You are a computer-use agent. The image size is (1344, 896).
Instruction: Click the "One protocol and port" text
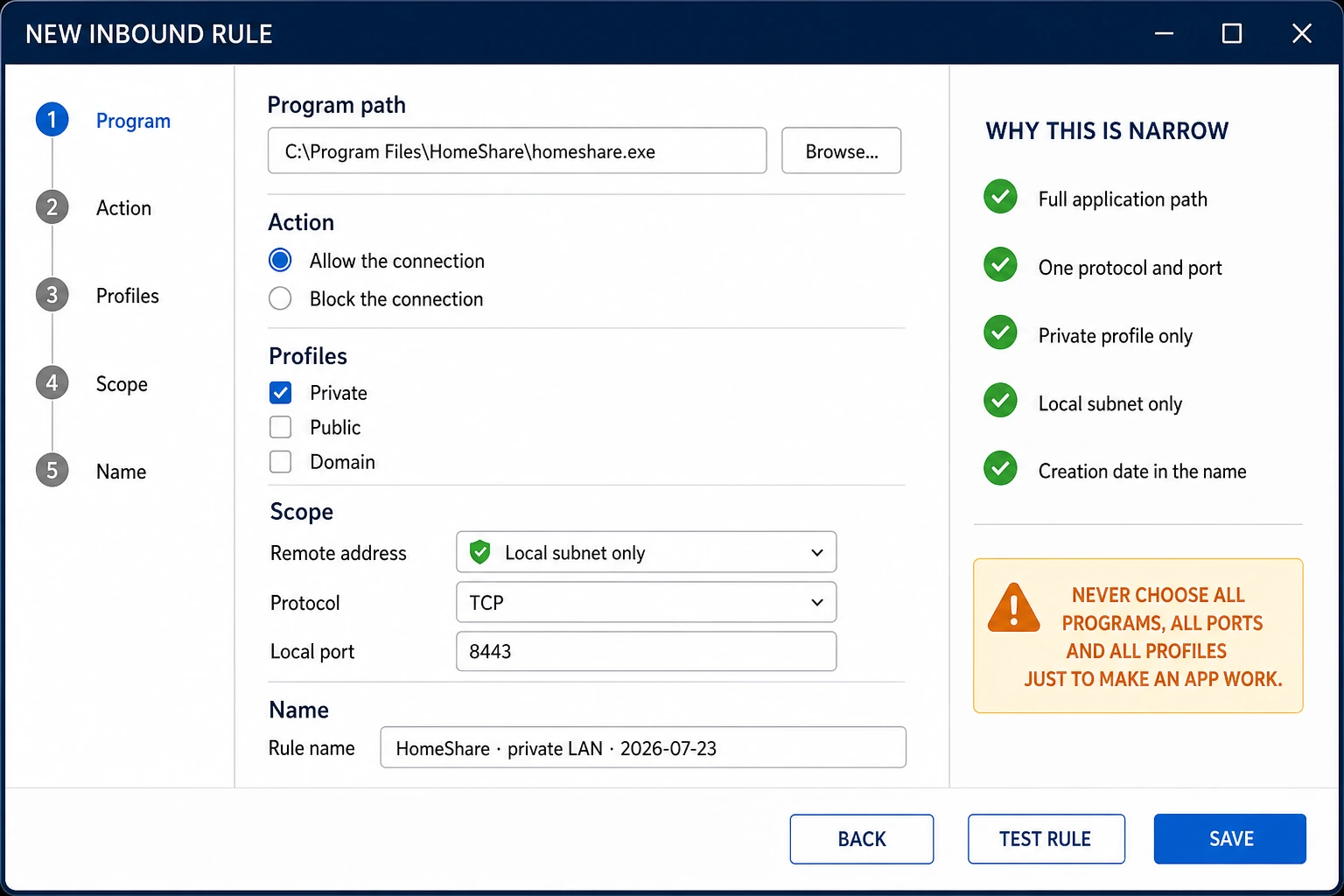(x=1130, y=268)
